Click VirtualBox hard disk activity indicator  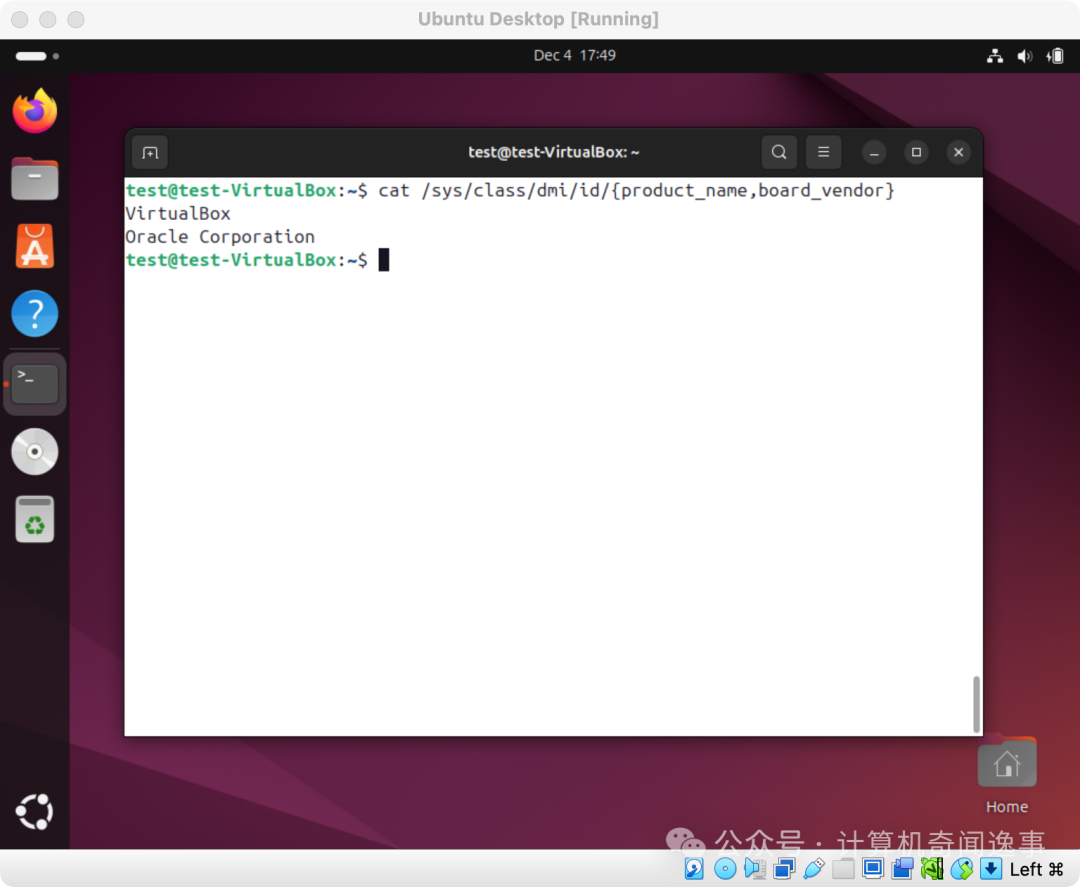[694, 869]
